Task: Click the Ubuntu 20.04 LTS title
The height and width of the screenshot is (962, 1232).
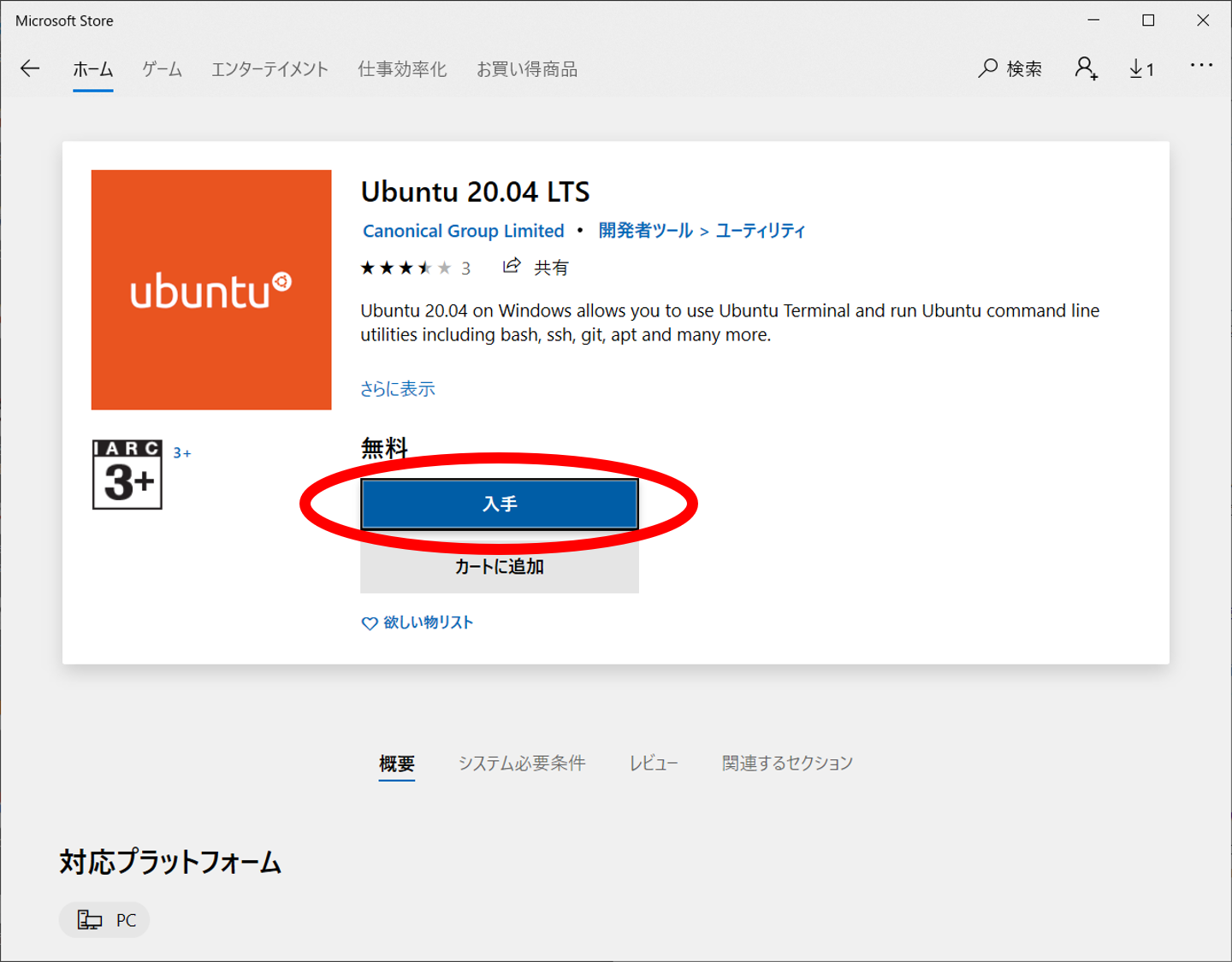Action: pyautogui.click(x=476, y=192)
